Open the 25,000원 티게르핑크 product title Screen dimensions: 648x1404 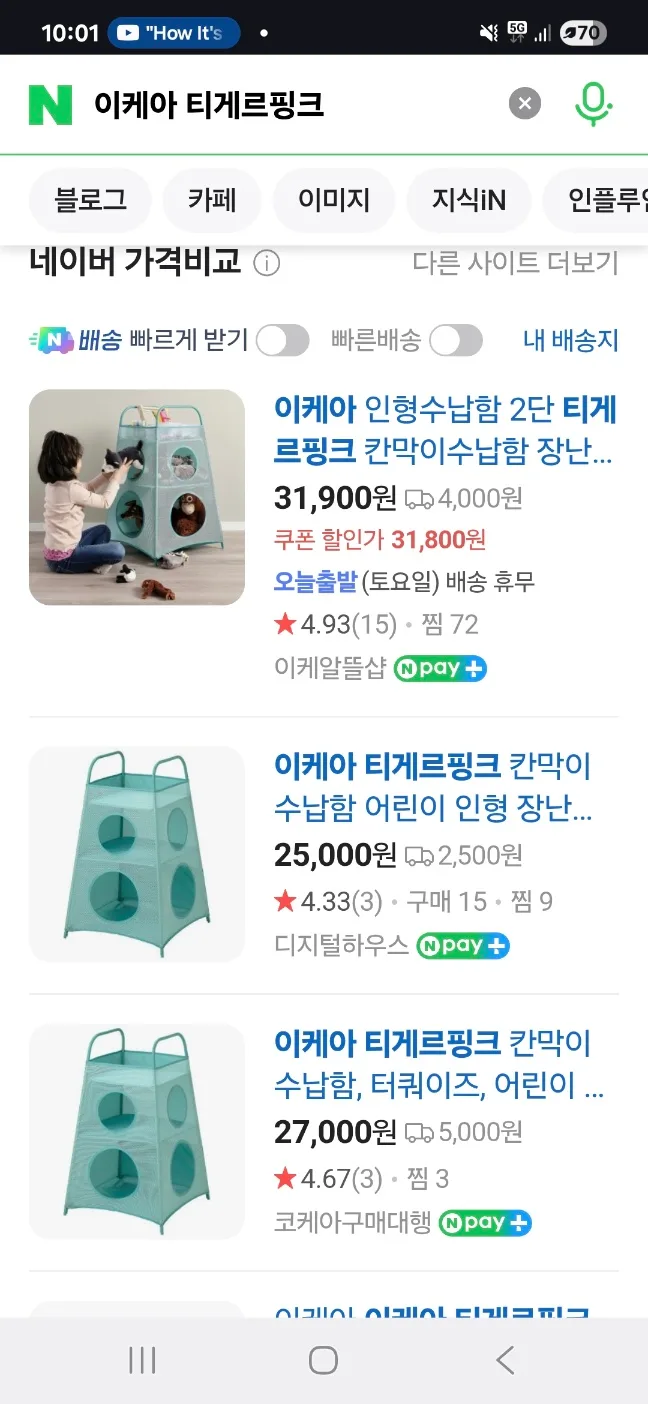point(432,787)
